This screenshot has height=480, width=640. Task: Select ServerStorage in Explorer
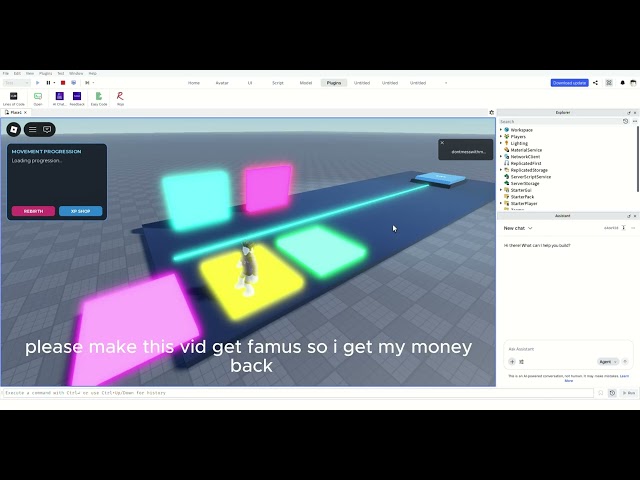(525, 183)
